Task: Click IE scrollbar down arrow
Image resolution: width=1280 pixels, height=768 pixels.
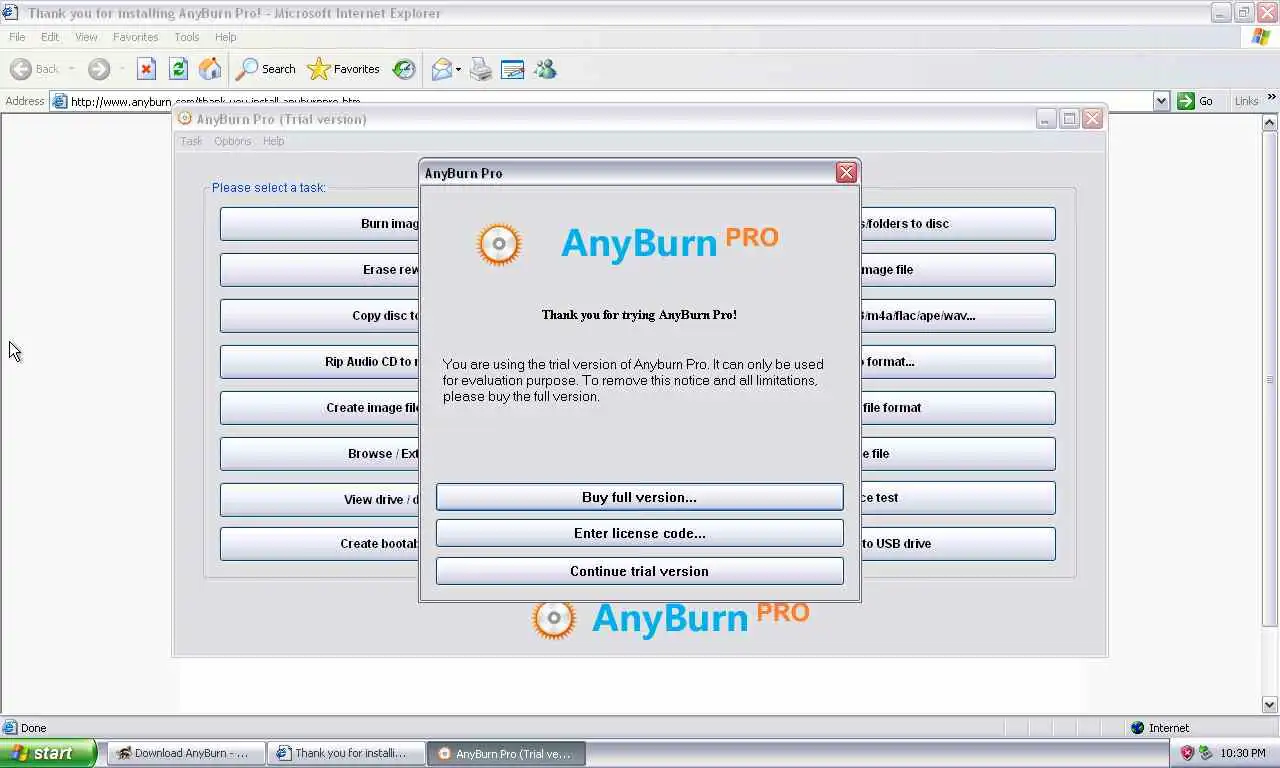Action: 1270,704
